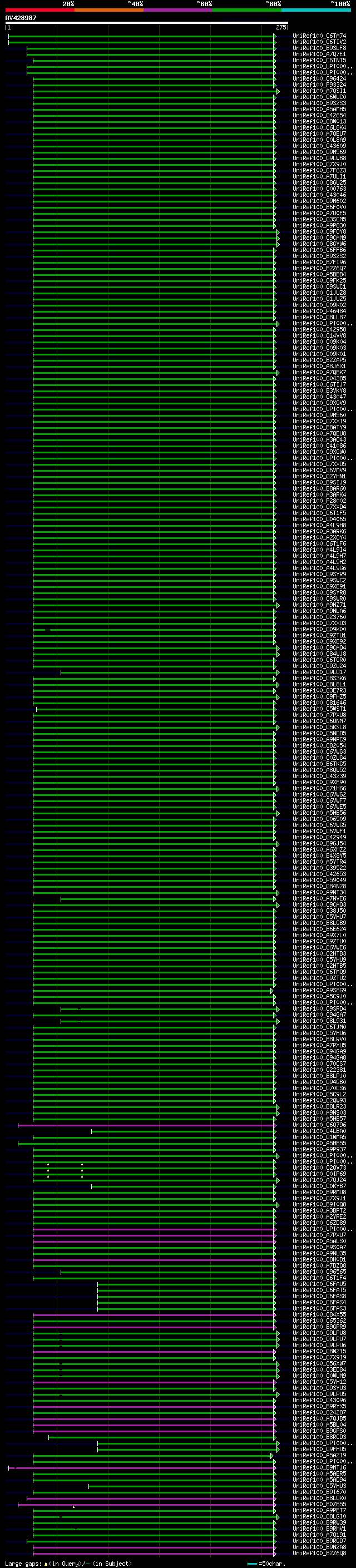
Task: Select the UniRef100_B9S2S3 entry
Action: (x=319, y=103)
